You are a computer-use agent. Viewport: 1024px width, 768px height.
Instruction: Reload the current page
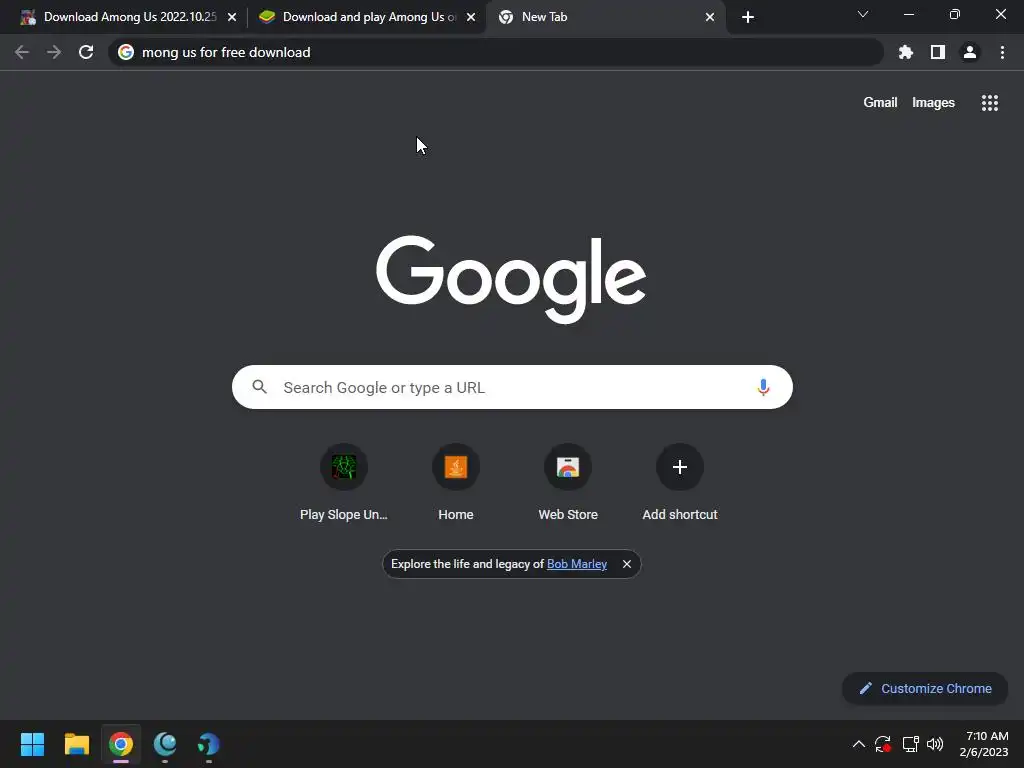86,52
